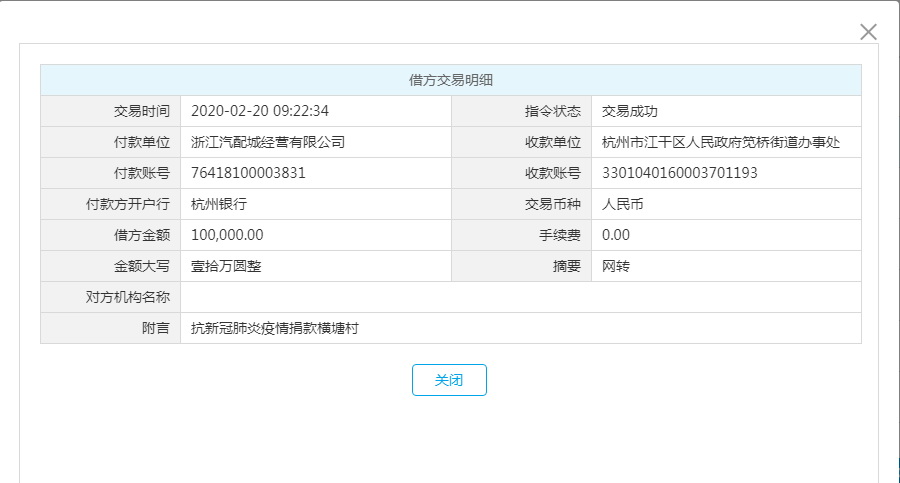Click the payer name 浙江汽配城经营有限公司

click(268, 142)
